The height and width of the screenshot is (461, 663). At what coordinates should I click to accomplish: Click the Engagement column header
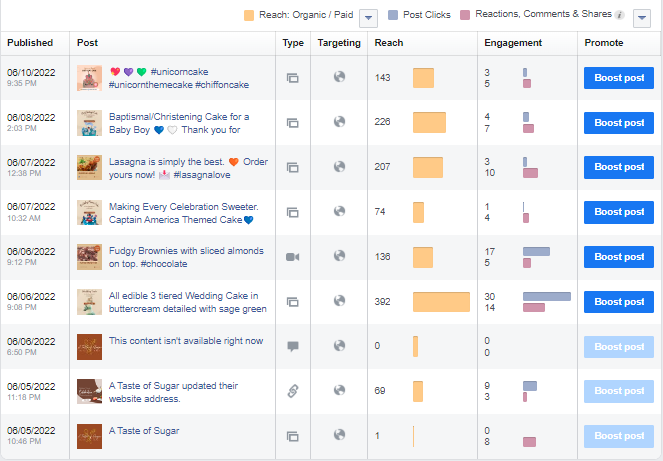pos(513,43)
